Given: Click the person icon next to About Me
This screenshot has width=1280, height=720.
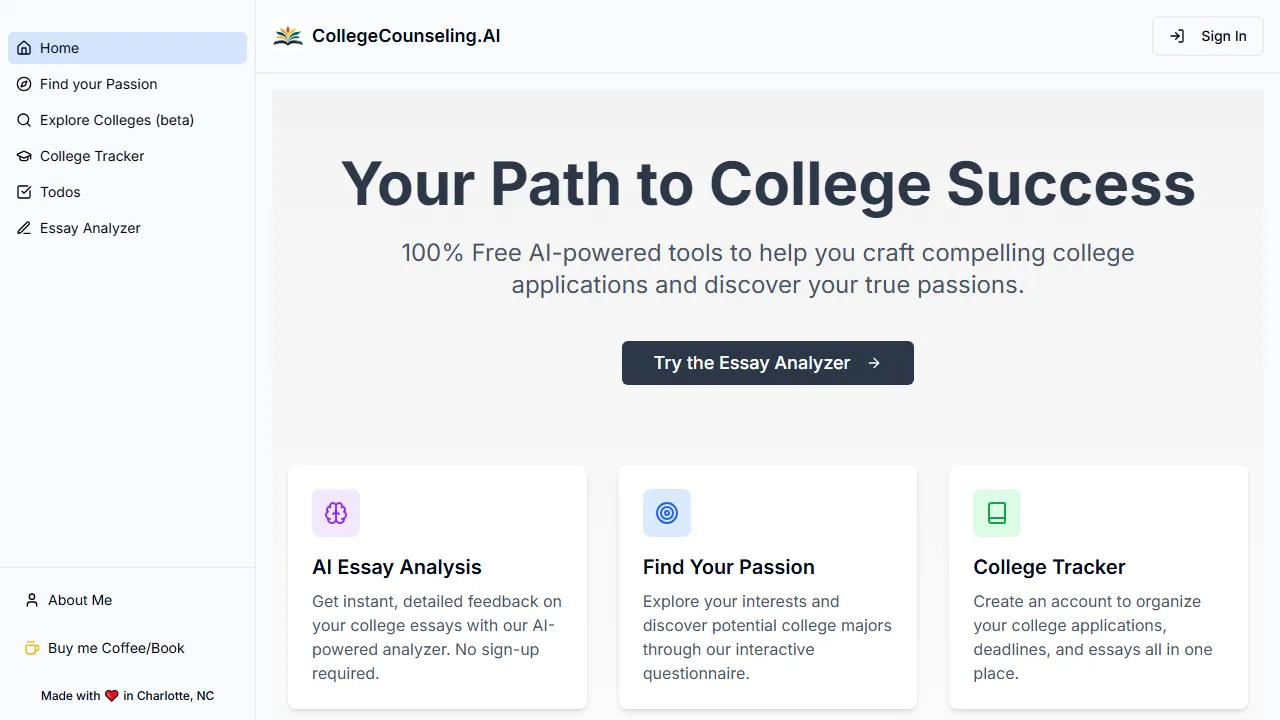Looking at the screenshot, I should click(31, 600).
